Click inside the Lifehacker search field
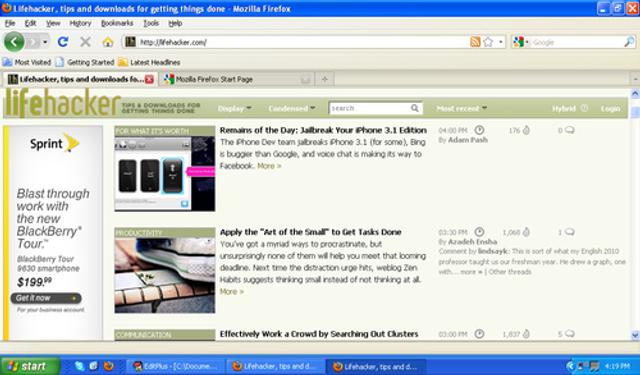Image resolution: width=640 pixels, height=375 pixels. [x=369, y=108]
